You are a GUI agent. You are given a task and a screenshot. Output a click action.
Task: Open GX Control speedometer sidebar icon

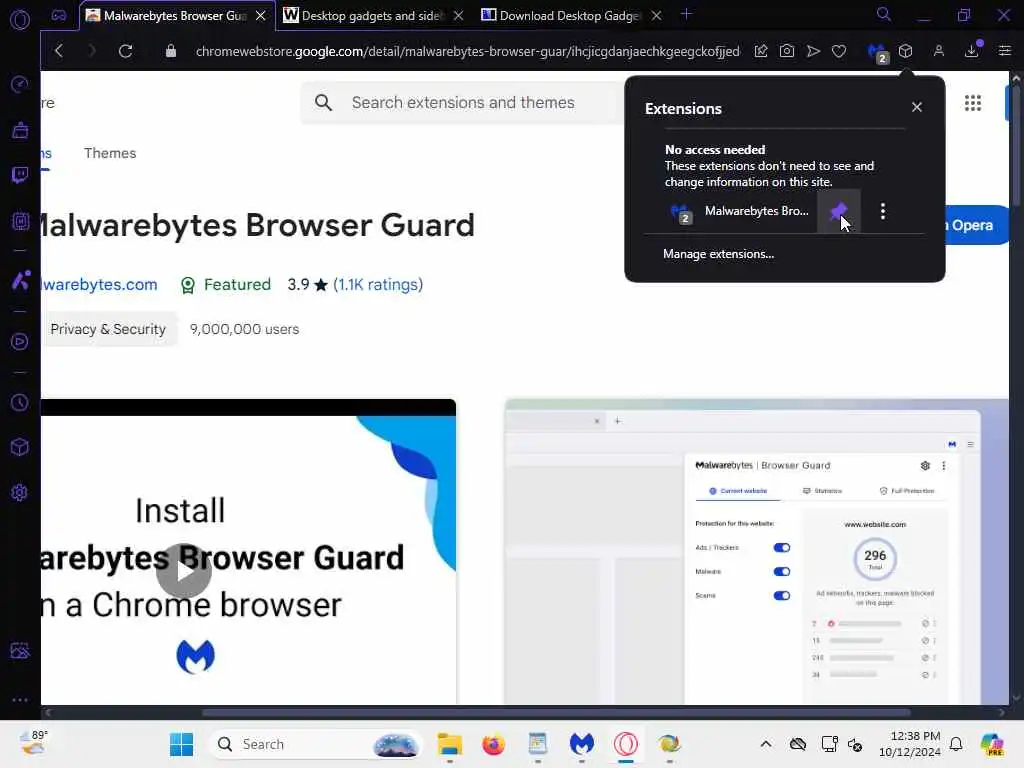20,84
